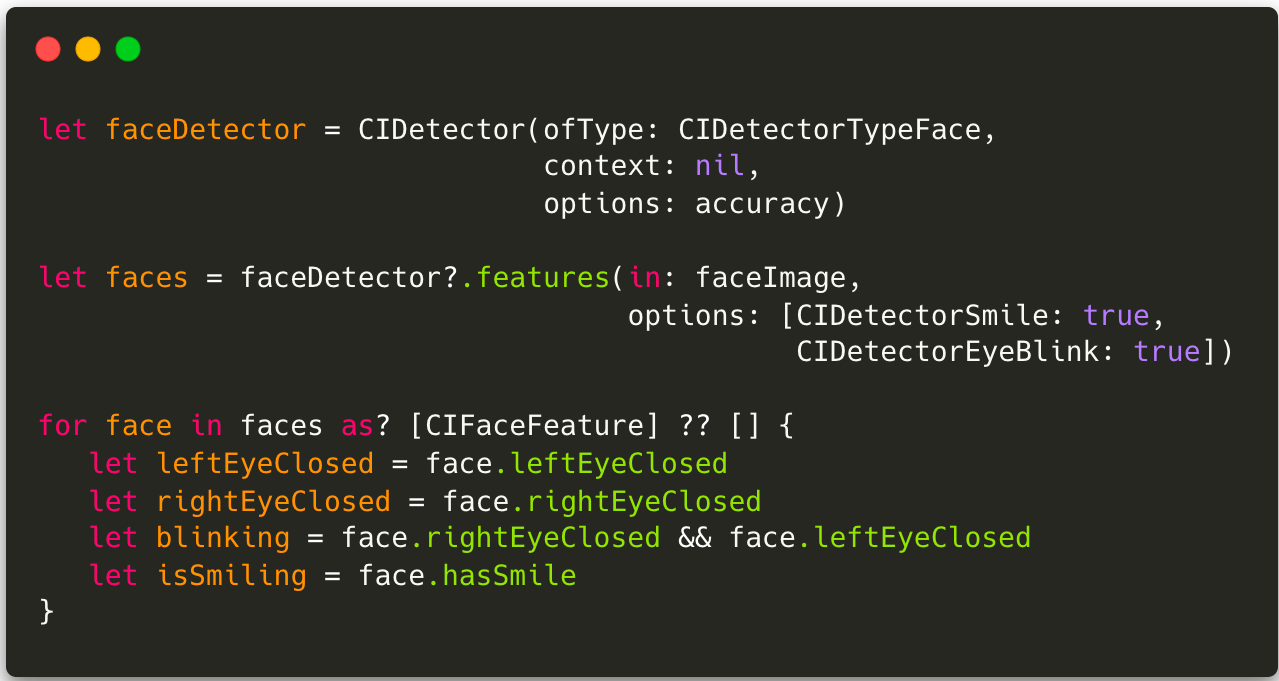Screen dimensions: 1279x681
Task: Click the orange leftEyeClosed variable declaration
Action: (265, 464)
